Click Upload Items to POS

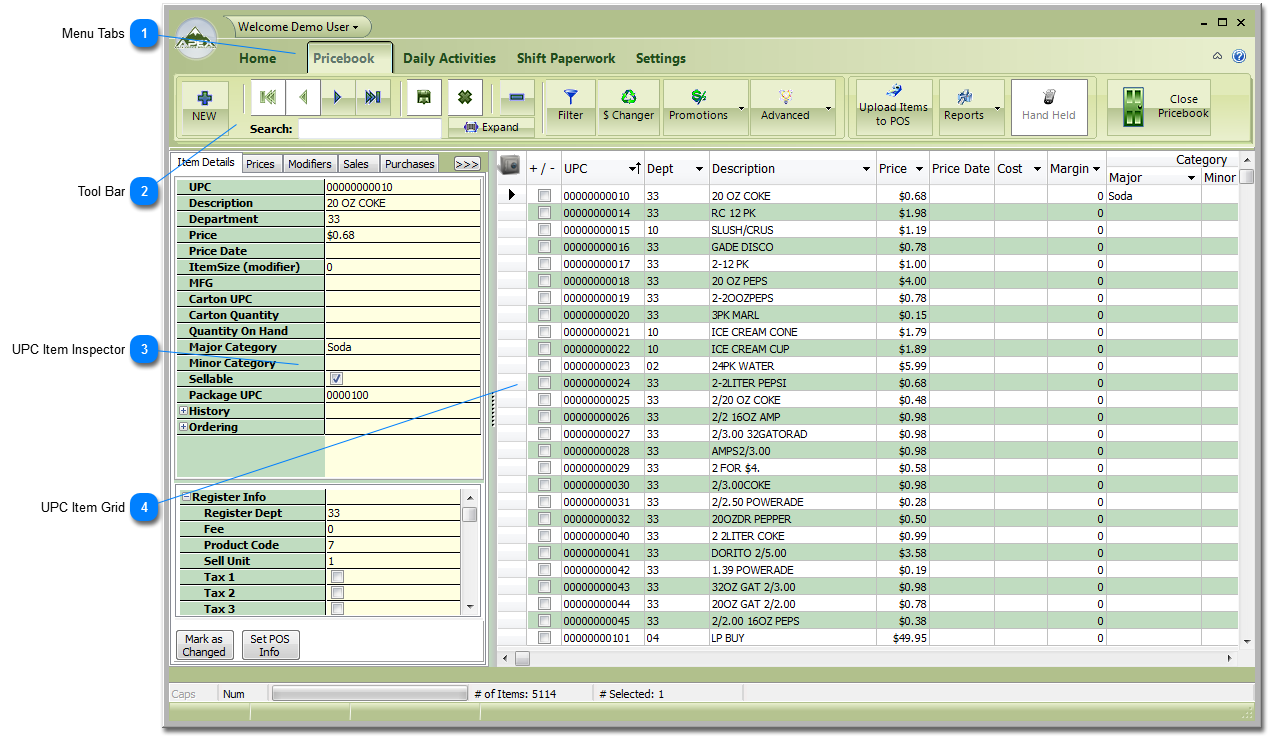click(893, 107)
